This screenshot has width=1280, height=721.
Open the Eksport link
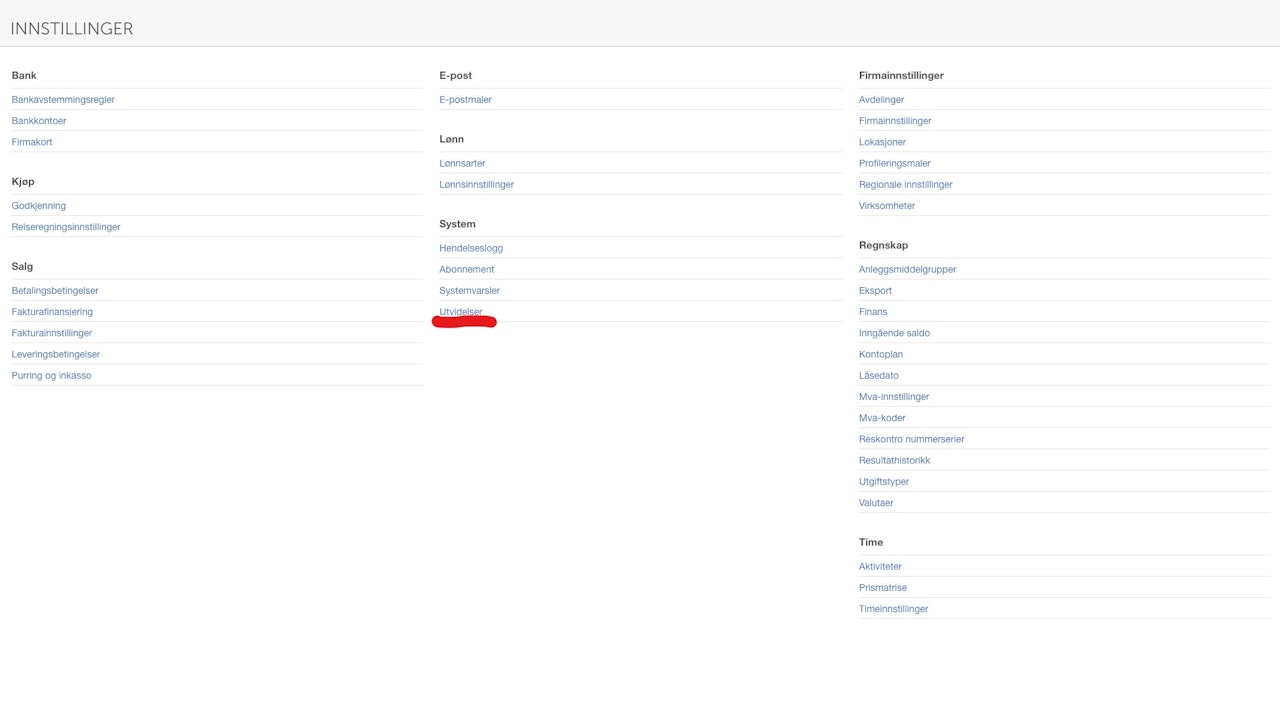point(876,291)
